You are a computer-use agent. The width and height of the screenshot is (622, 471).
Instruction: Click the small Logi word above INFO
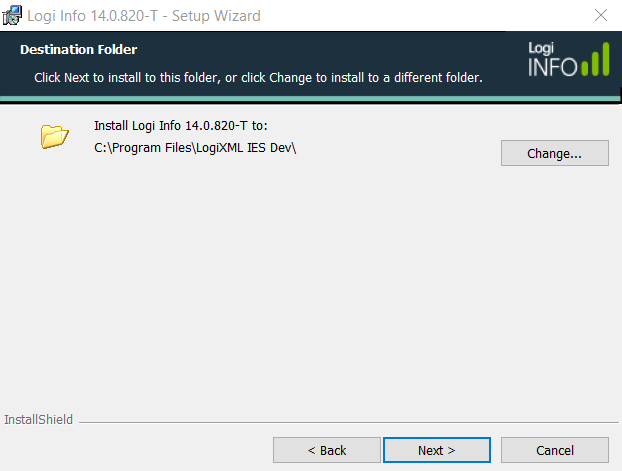pyautogui.click(x=541, y=48)
